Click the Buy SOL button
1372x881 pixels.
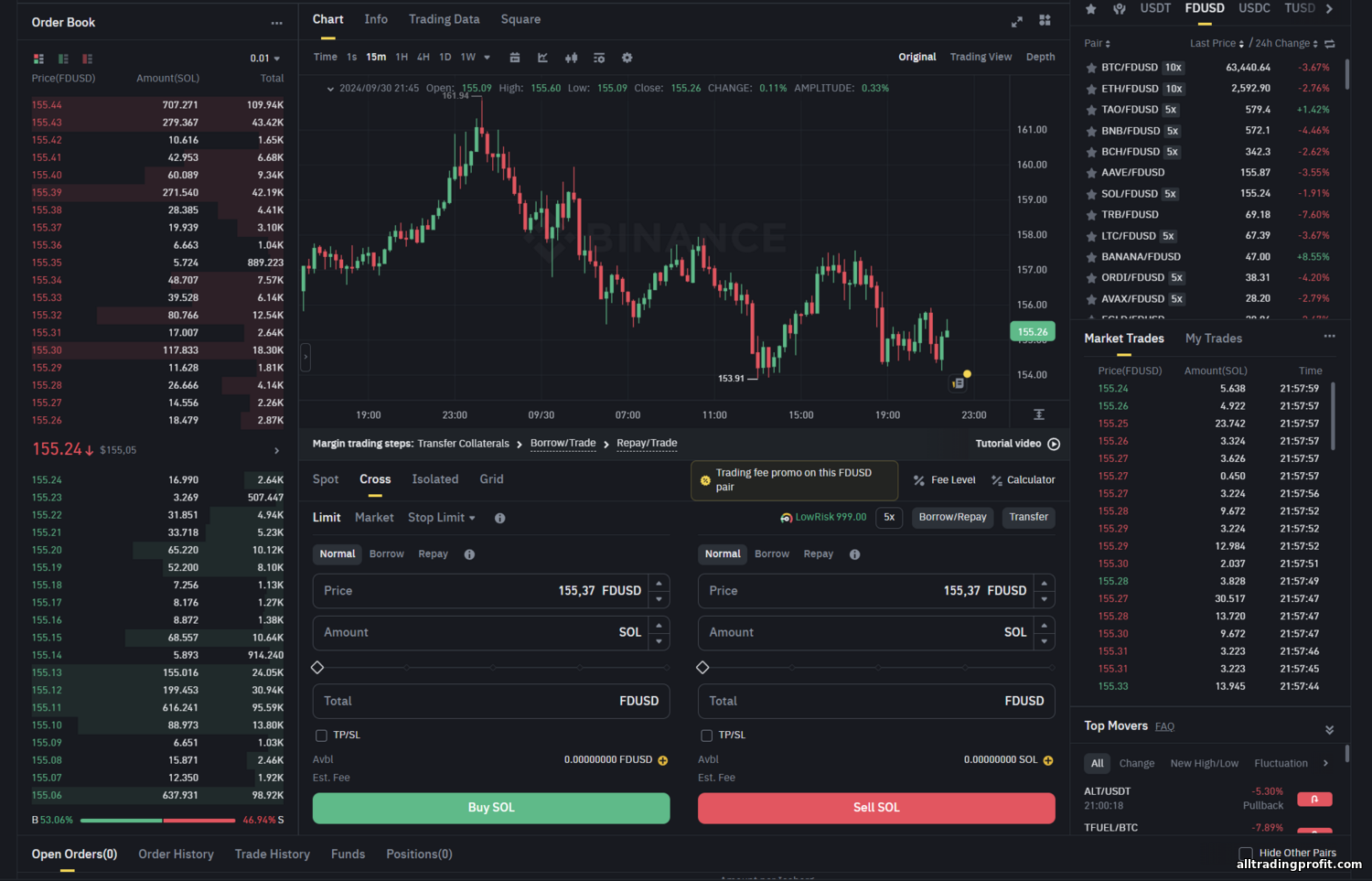(x=491, y=808)
